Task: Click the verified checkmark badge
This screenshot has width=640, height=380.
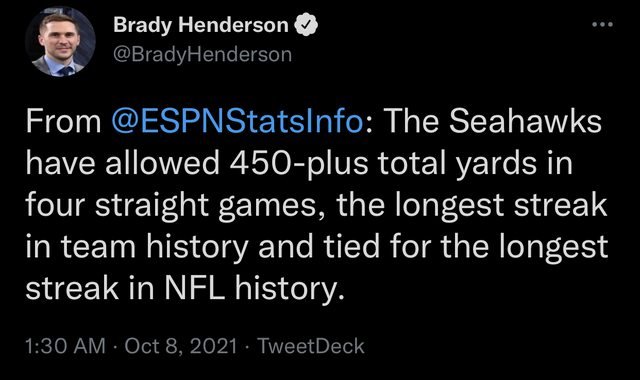Action: [x=306, y=25]
